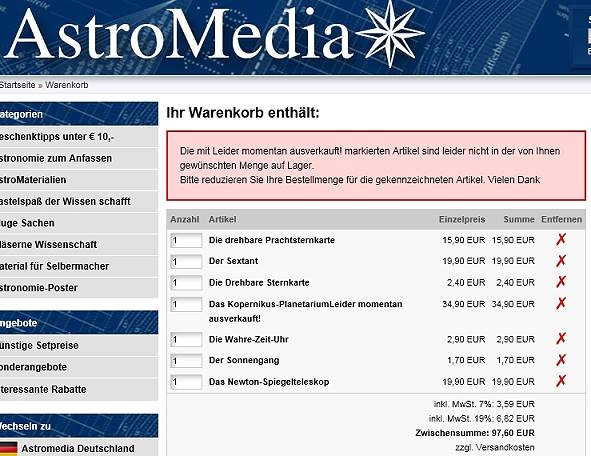
Task: Open Material für Selbermacher category
Action: tap(79, 266)
